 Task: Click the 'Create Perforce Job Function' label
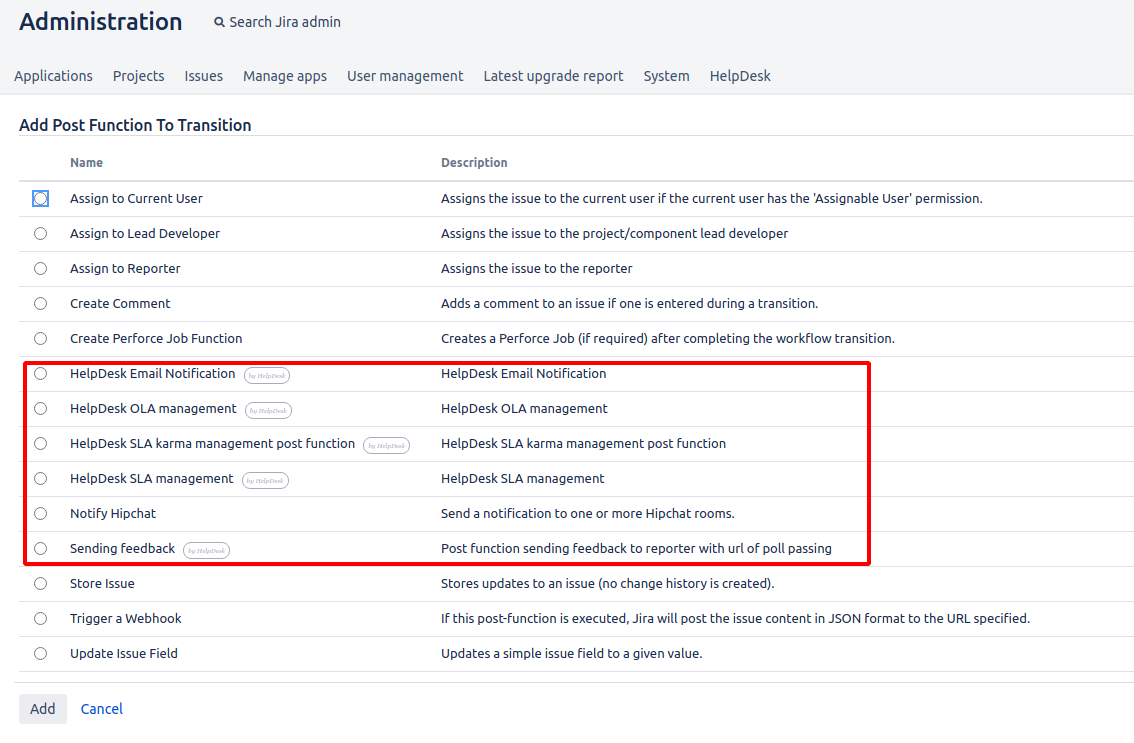(156, 339)
